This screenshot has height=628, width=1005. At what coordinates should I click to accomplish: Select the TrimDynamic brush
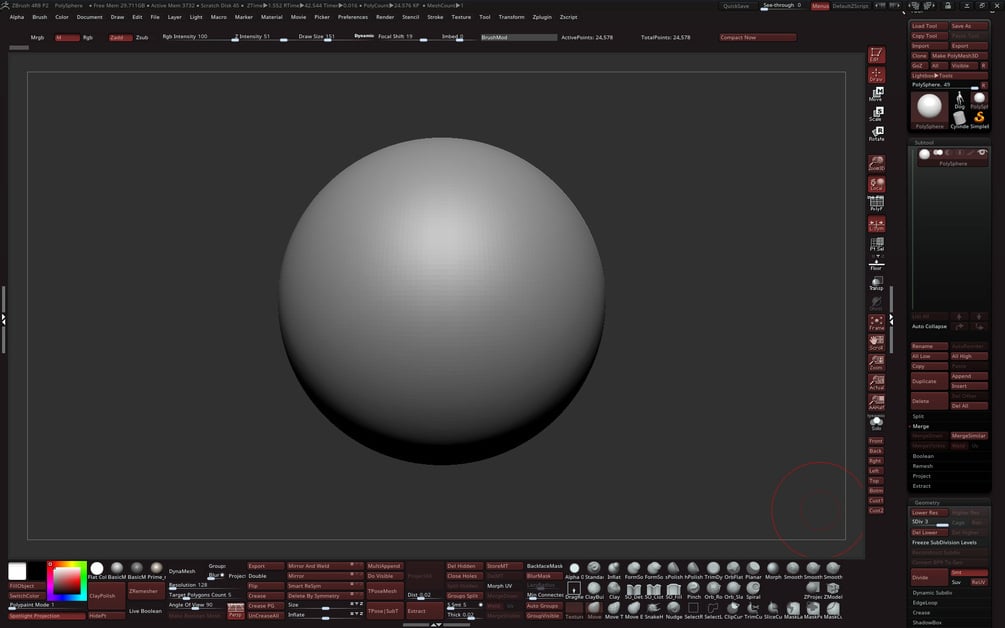713,570
